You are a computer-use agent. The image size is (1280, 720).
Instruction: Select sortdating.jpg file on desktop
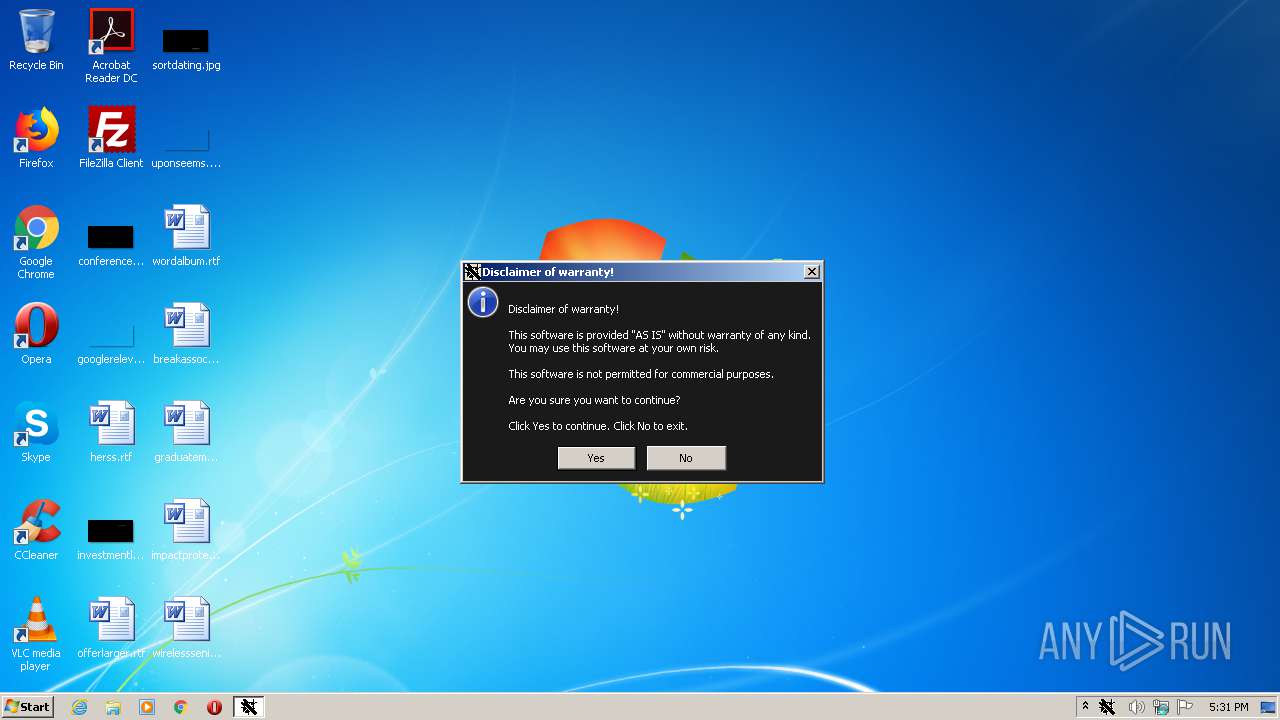click(186, 47)
